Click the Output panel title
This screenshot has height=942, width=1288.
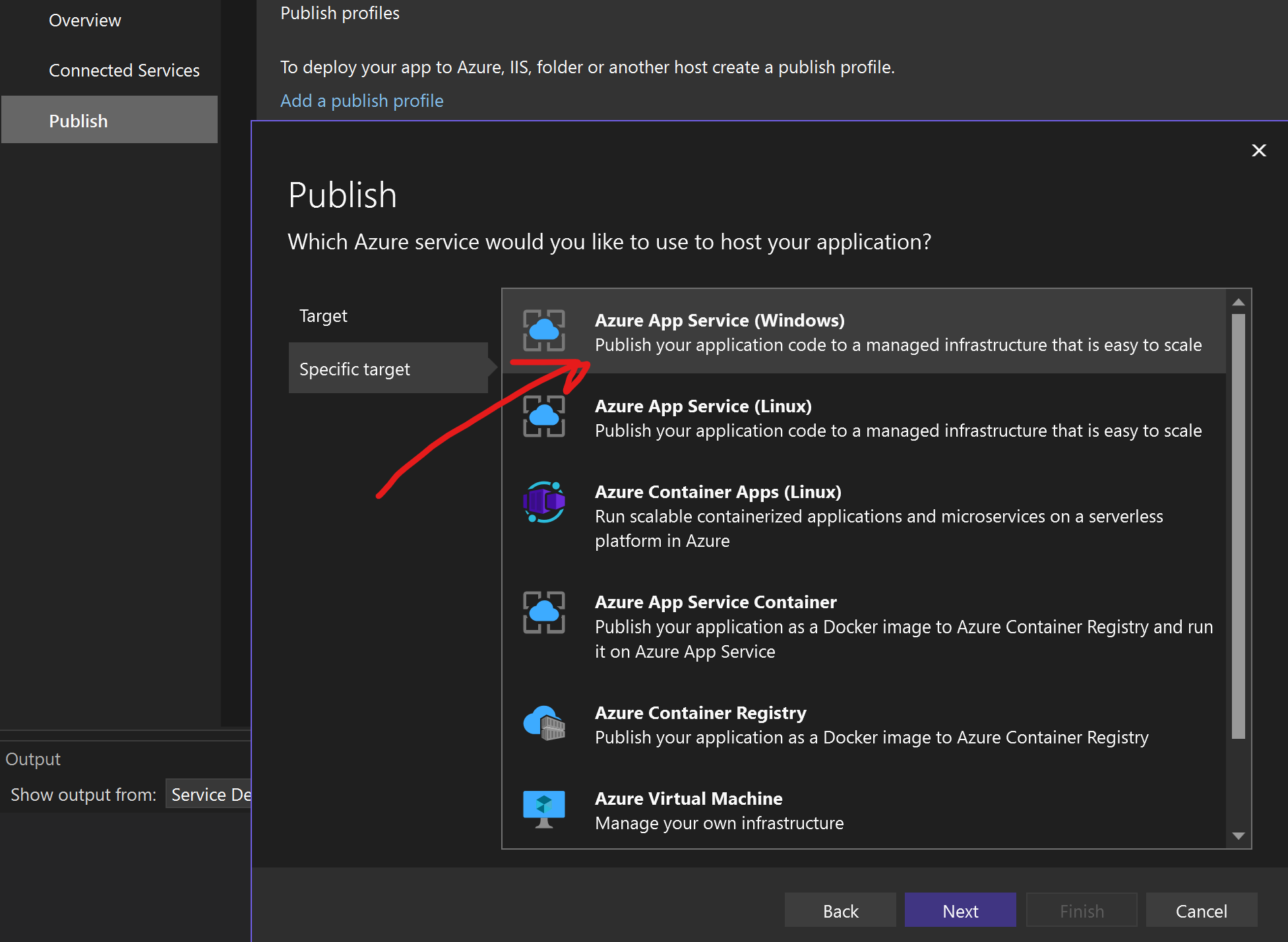point(33,759)
